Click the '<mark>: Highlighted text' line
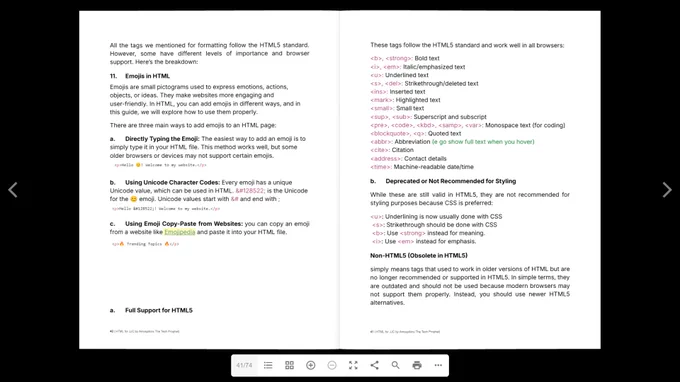The width and height of the screenshot is (680, 382). [x=405, y=100]
